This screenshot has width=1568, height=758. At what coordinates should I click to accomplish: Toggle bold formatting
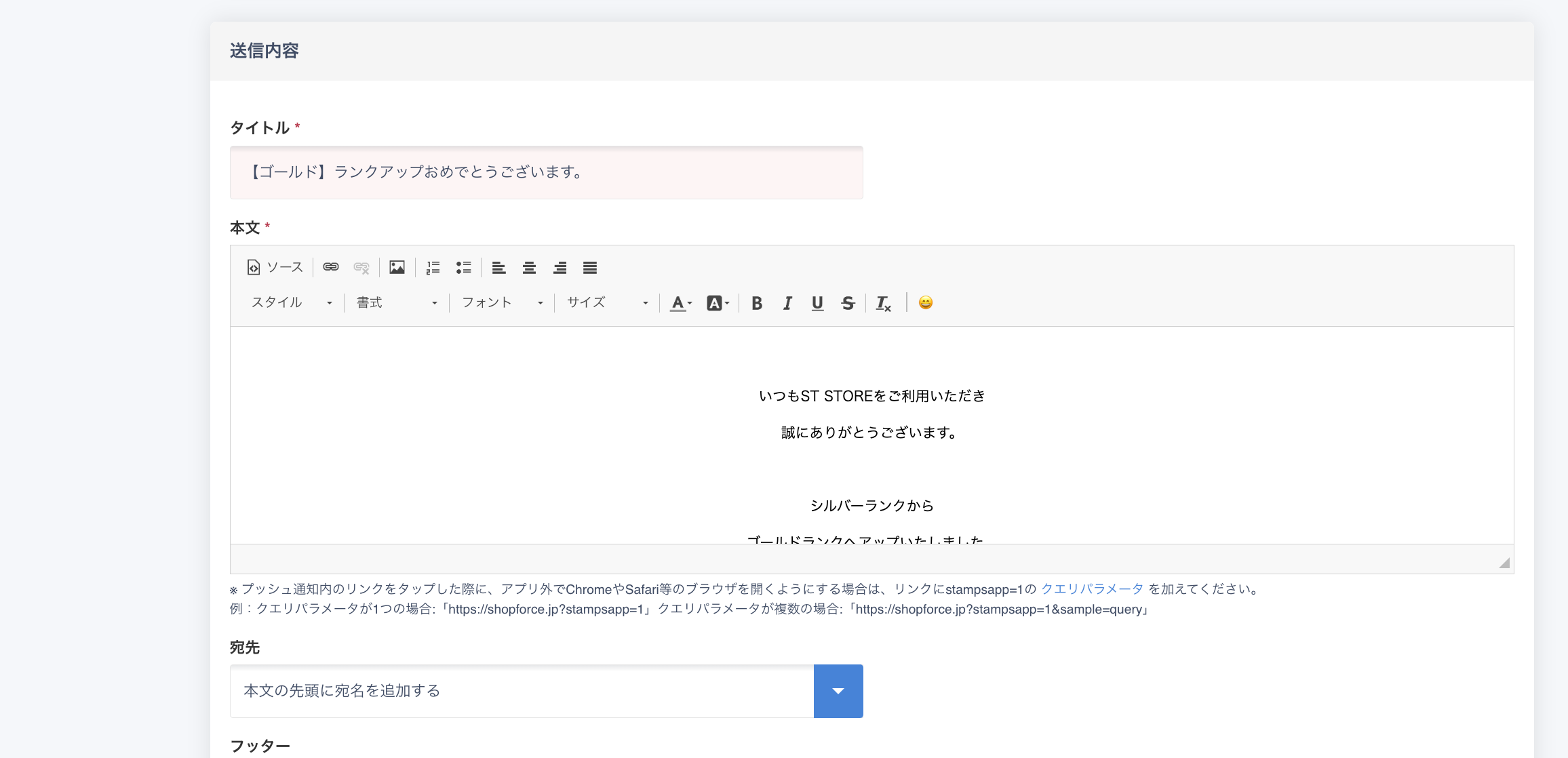[757, 302]
